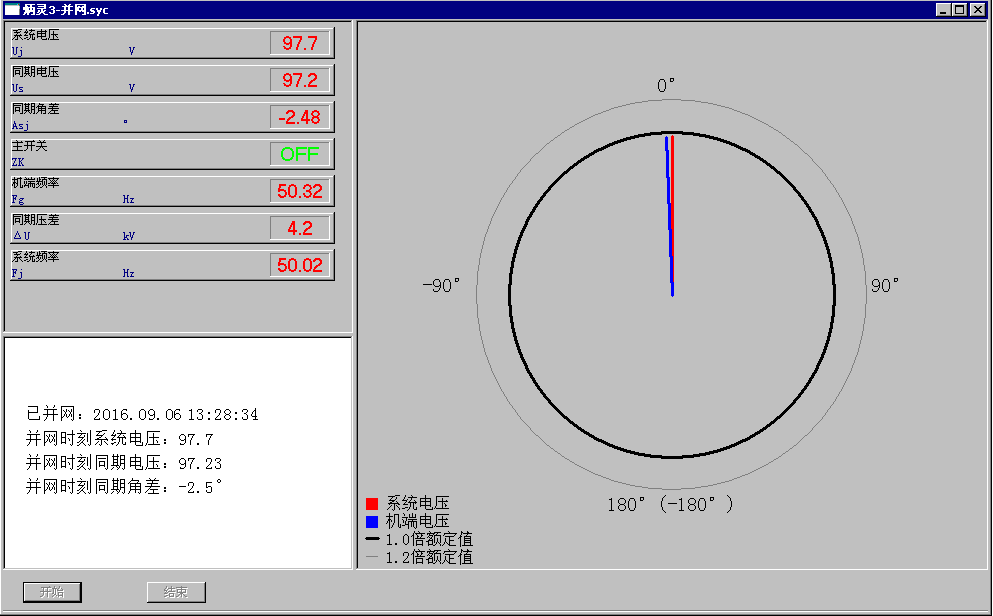The height and width of the screenshot is (616, 993).
Task: Click the 同期电压 value 97.2 field
Action: [300, 80]
